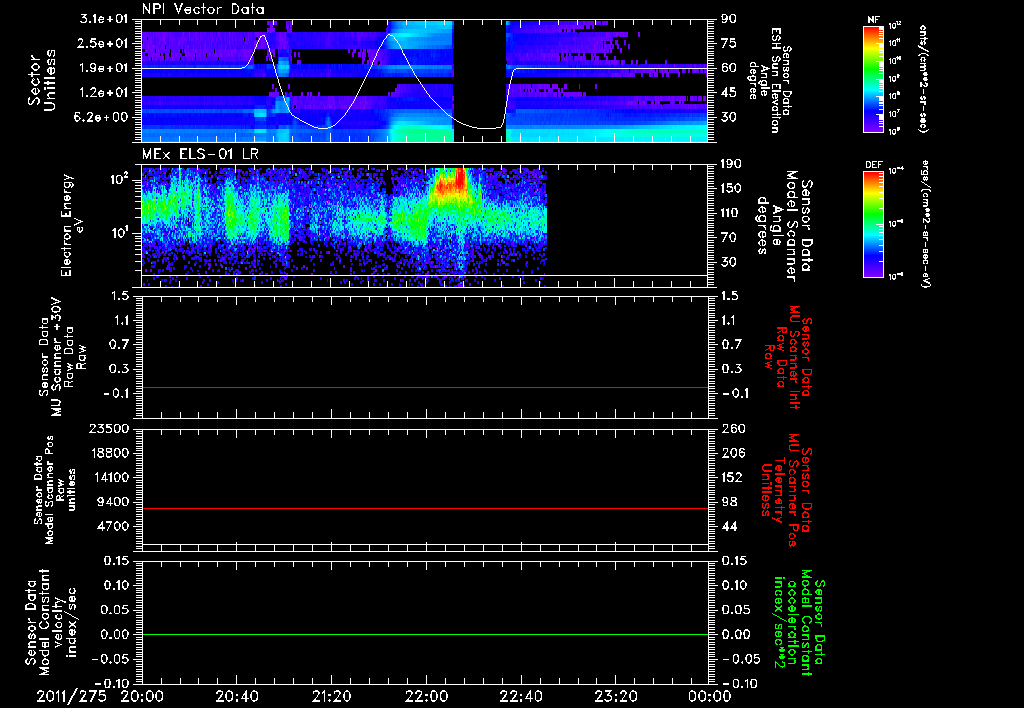The width and height of the screenshot is (1024, 708).
Task: Click the "2.5e+01" sector tick label
Action: (104, 43)
